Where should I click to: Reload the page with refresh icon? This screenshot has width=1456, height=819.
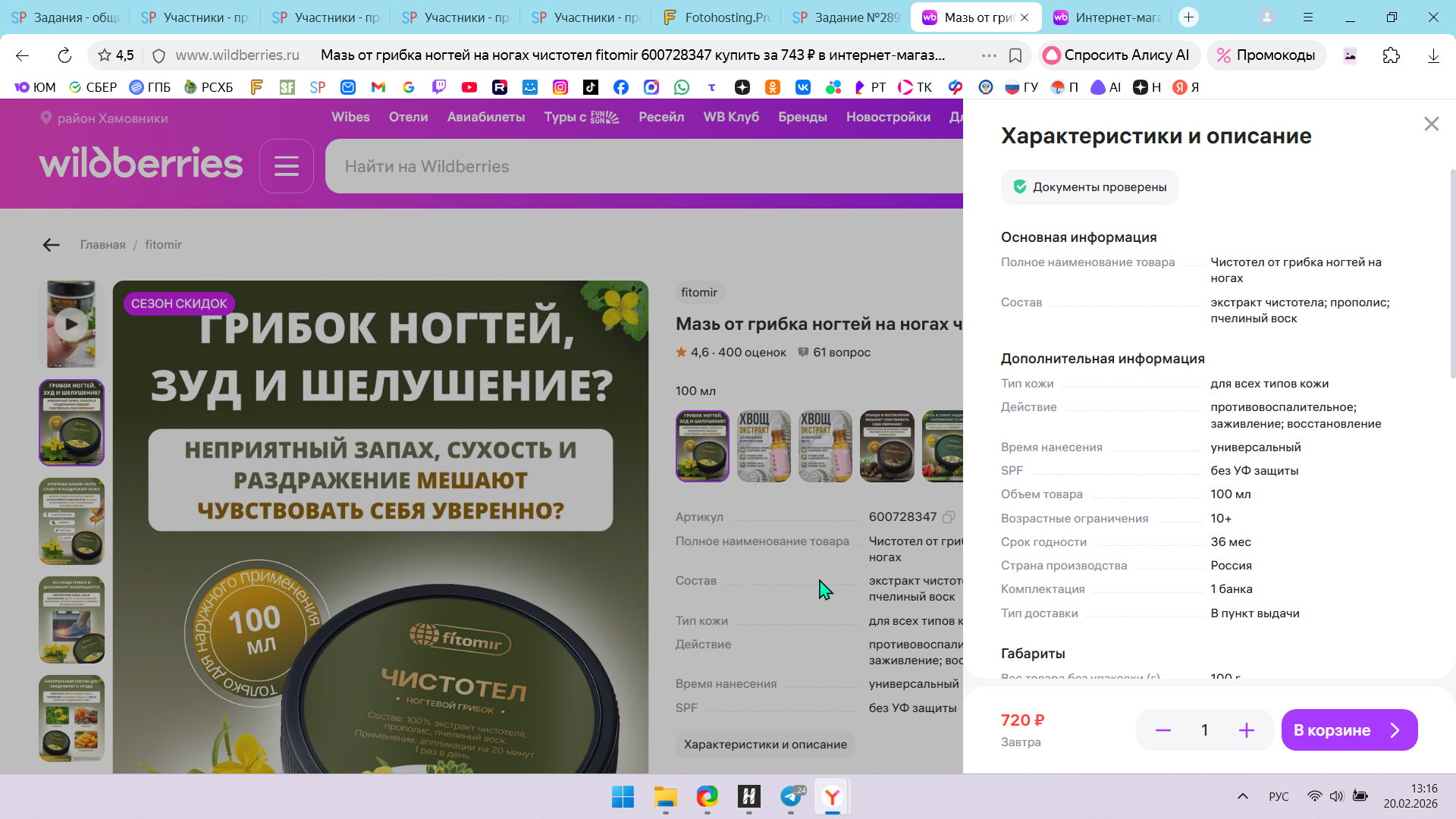[64, 55]
